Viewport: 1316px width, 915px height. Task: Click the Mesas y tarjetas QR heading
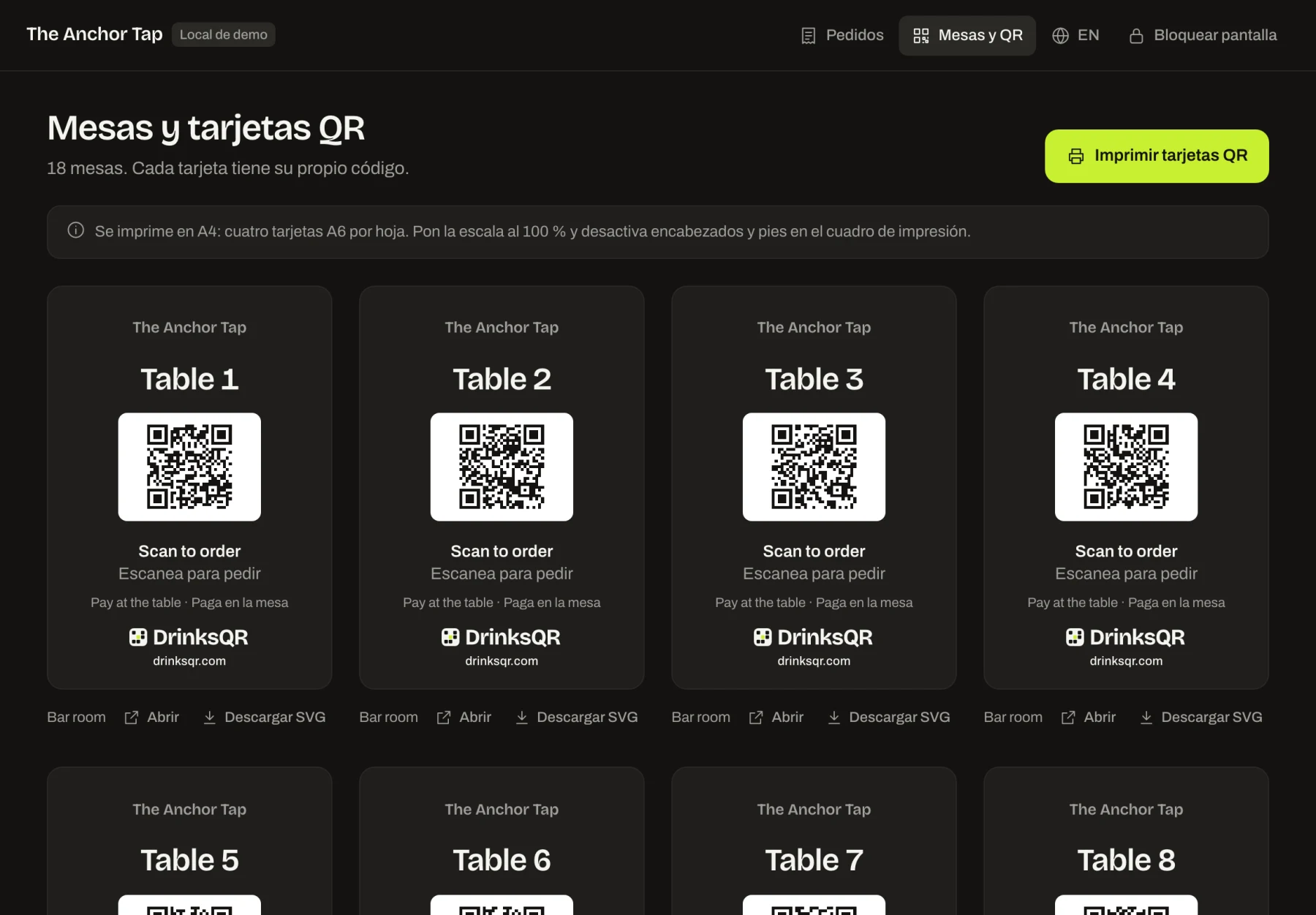pyautogui.click(x=206, y=128)
